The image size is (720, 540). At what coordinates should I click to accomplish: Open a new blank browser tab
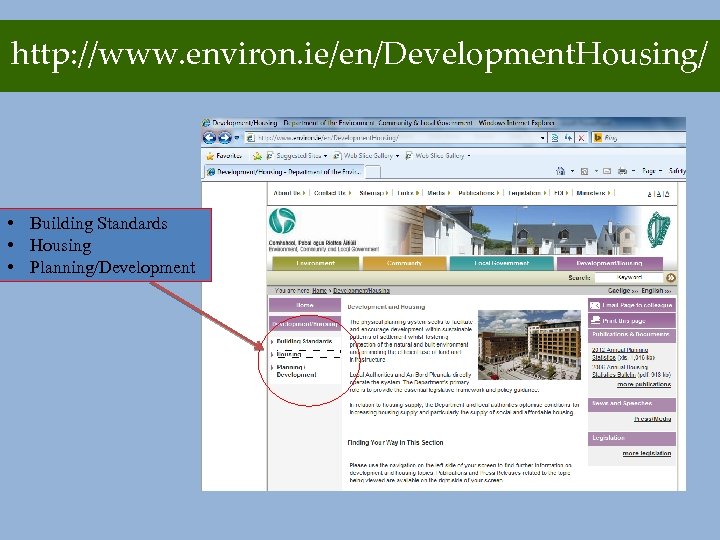[x=372, y=172]
